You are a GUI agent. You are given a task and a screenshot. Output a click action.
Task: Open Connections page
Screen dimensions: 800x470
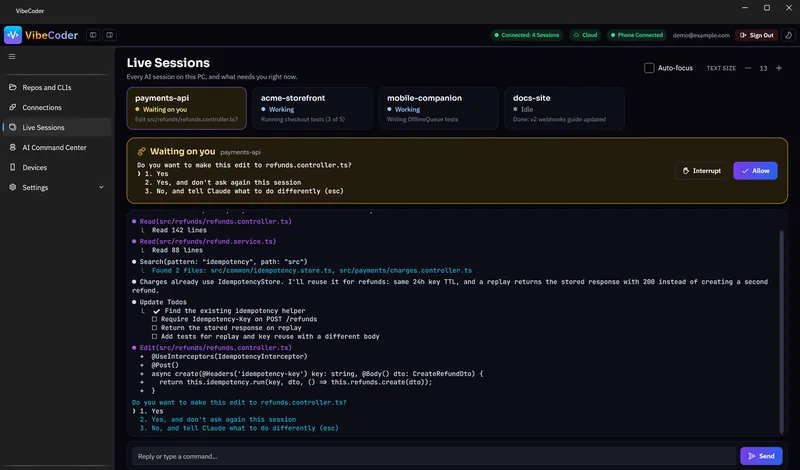tap(57, 107)
